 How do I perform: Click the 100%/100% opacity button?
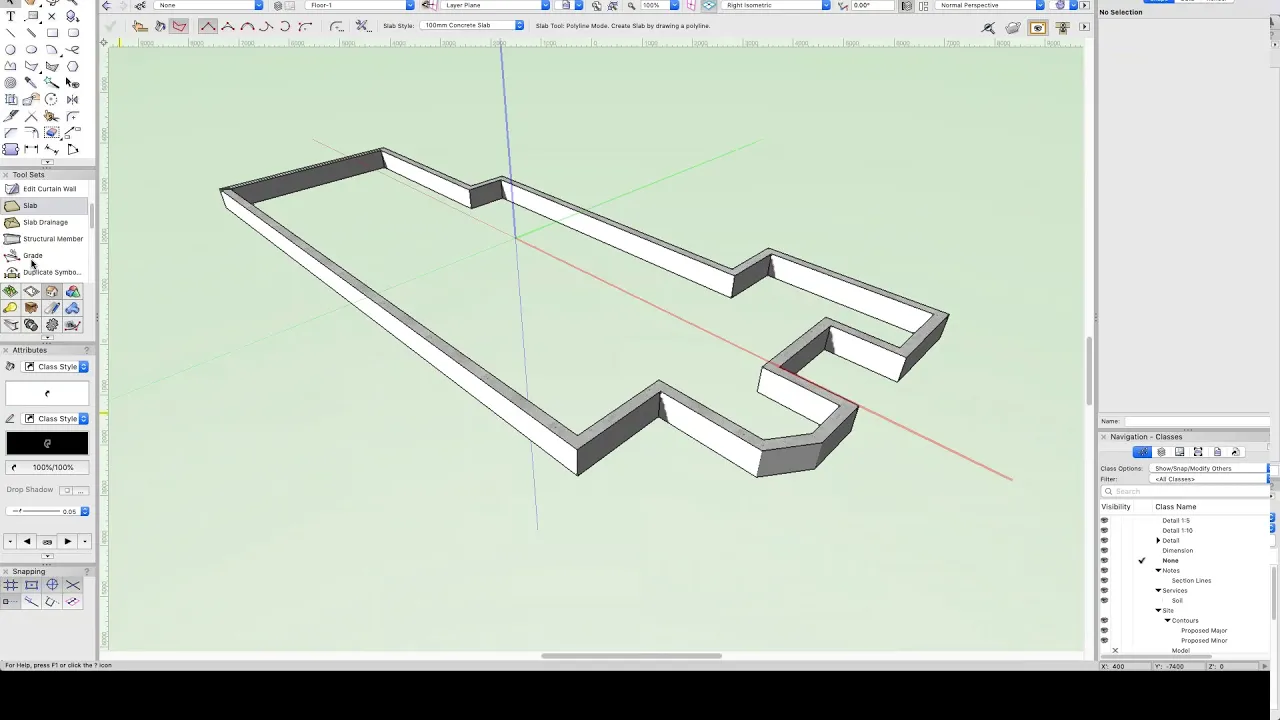[x=47, y=467]
